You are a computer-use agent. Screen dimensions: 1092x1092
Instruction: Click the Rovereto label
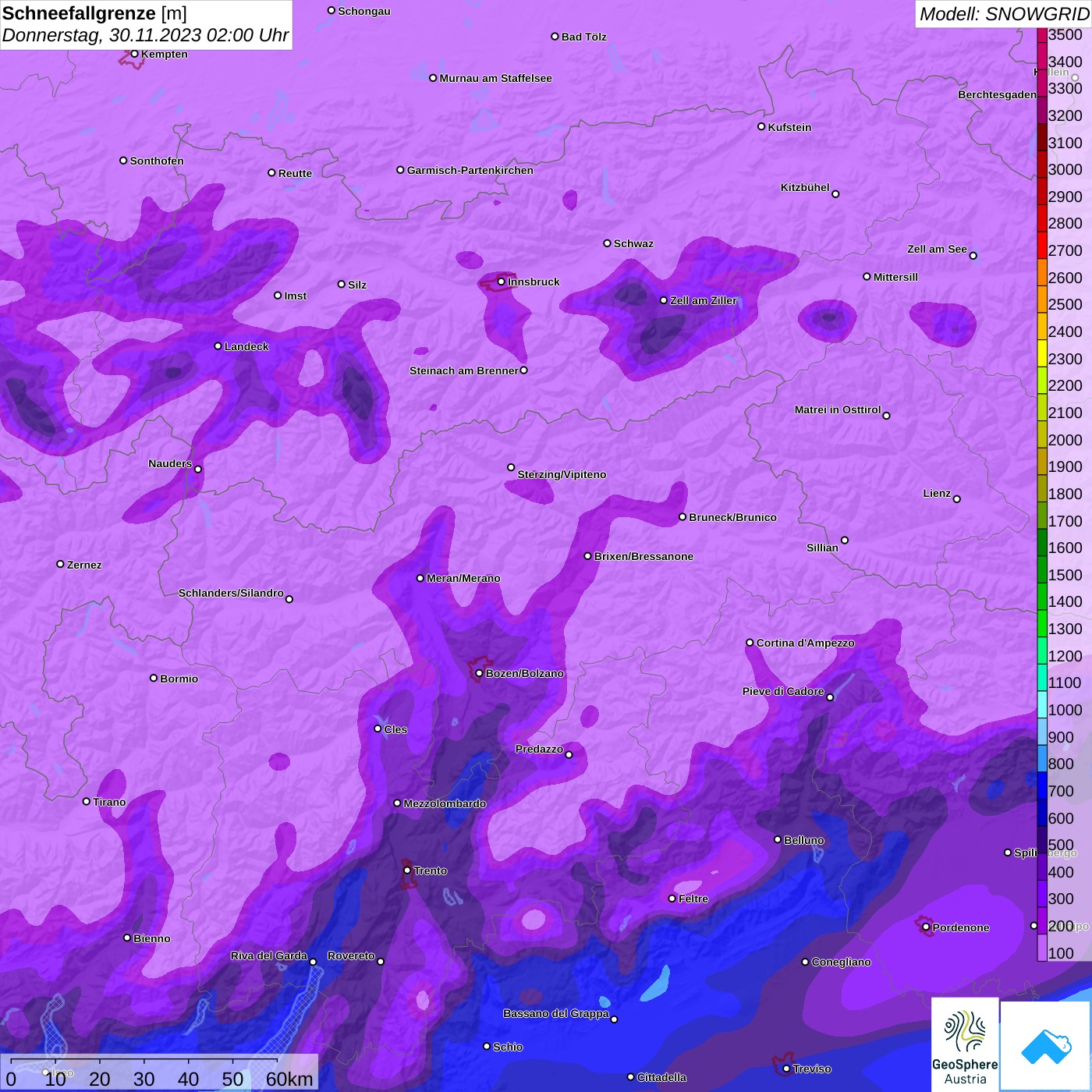(351, 955)
